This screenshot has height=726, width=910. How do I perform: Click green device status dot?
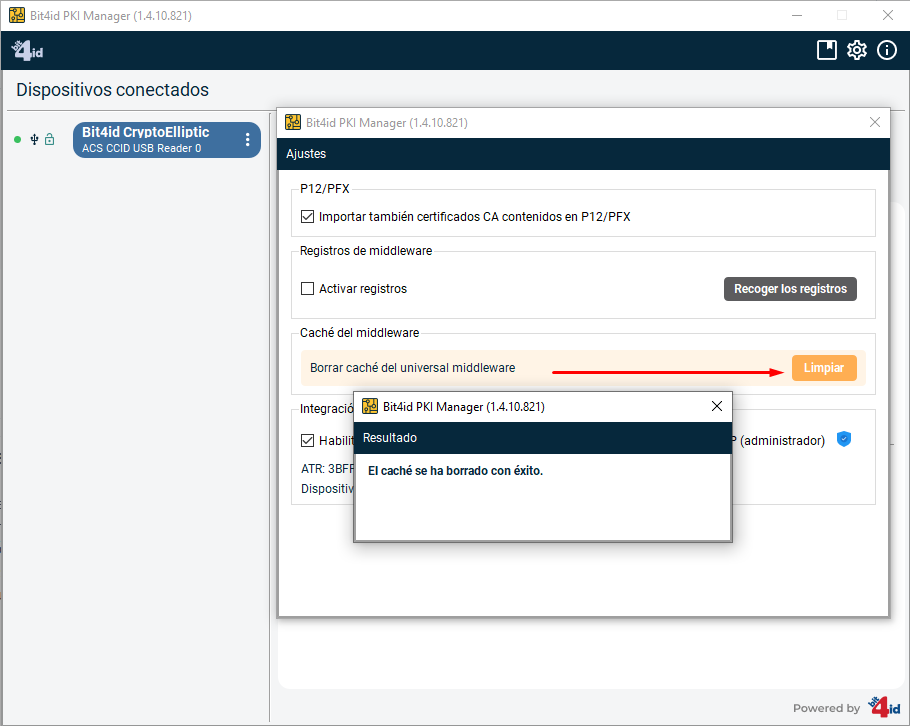point(17,139)
